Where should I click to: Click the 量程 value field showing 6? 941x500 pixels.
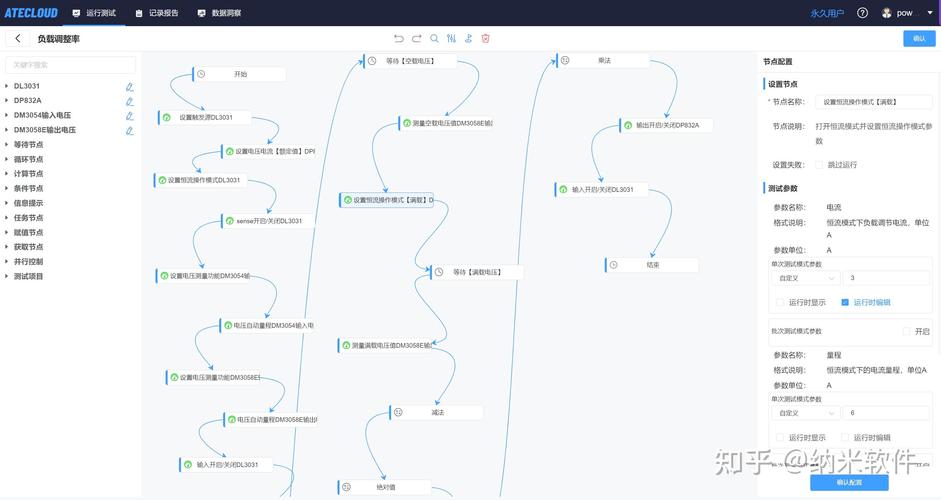click(887, 413)
